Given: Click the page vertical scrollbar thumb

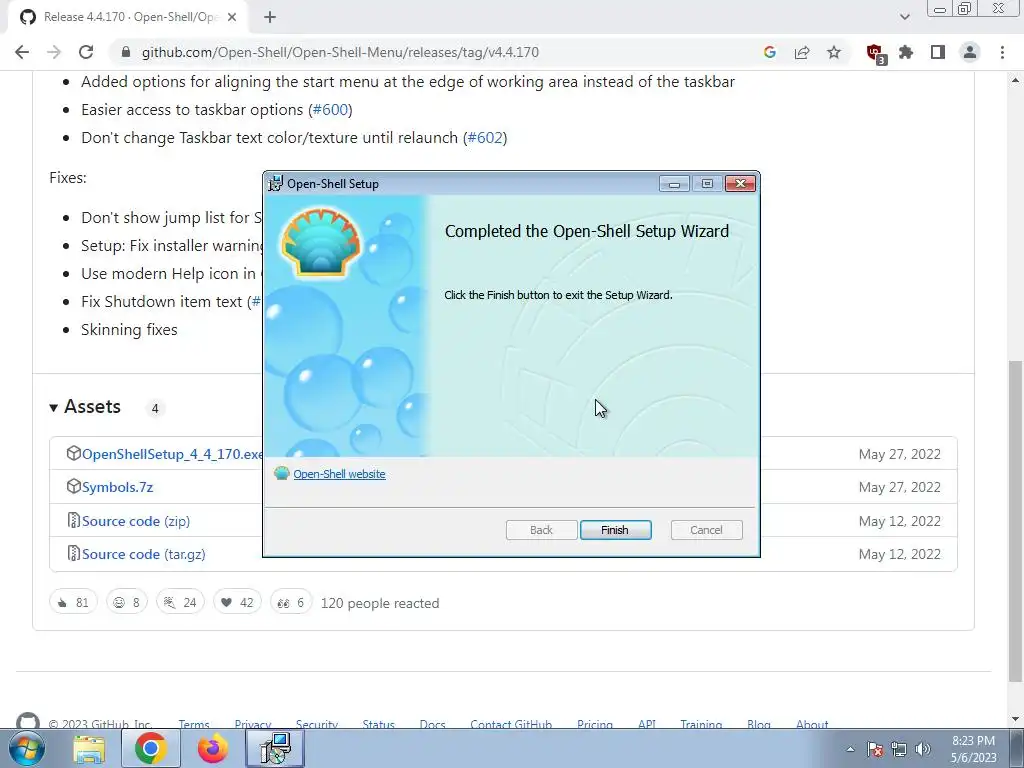Looking at the screenshot, I should coord(1016,519).
